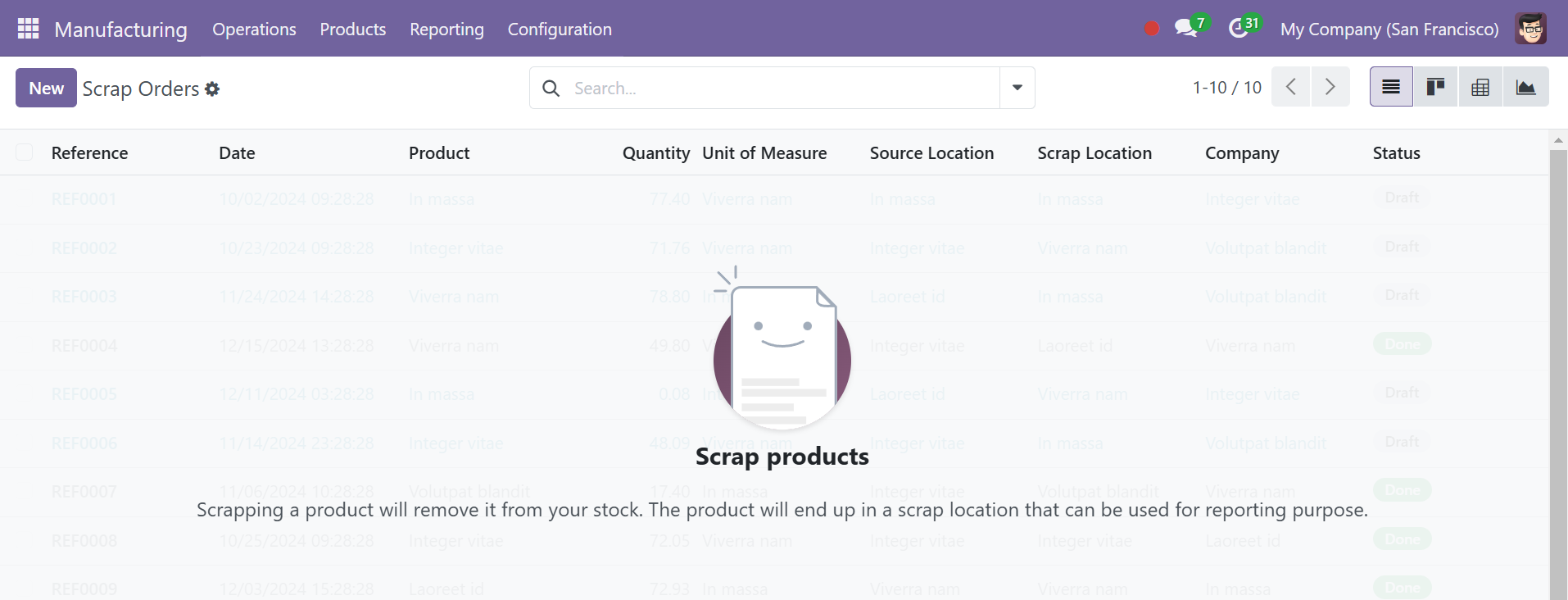Click reference 'REF0002'
The image size is (1568, 600).
point(84,248)
